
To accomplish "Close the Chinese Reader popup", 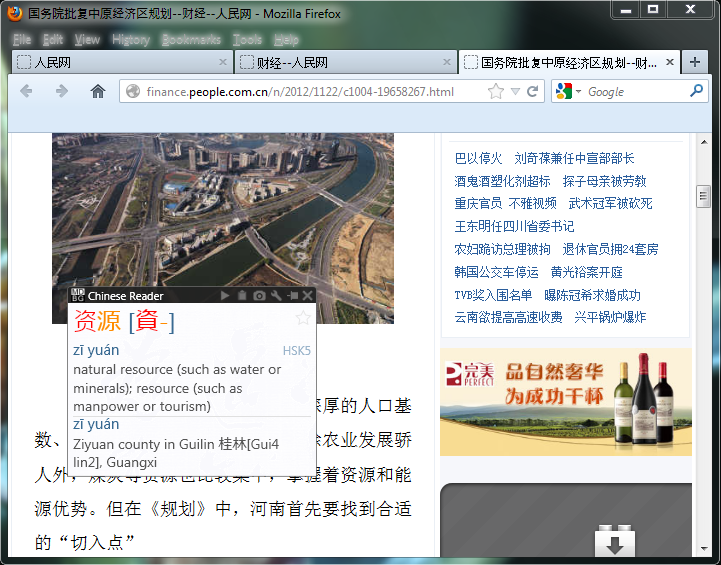I will 308,296.
